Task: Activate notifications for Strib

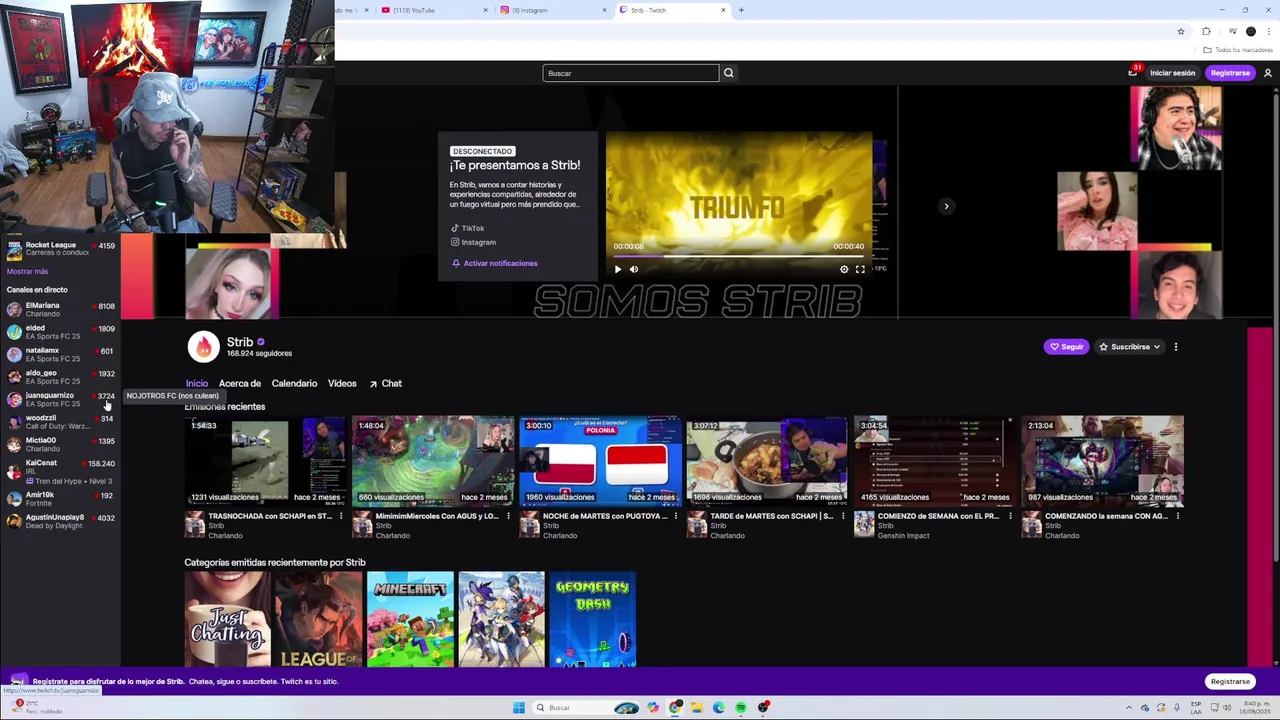Action: (x=494, y=263)
